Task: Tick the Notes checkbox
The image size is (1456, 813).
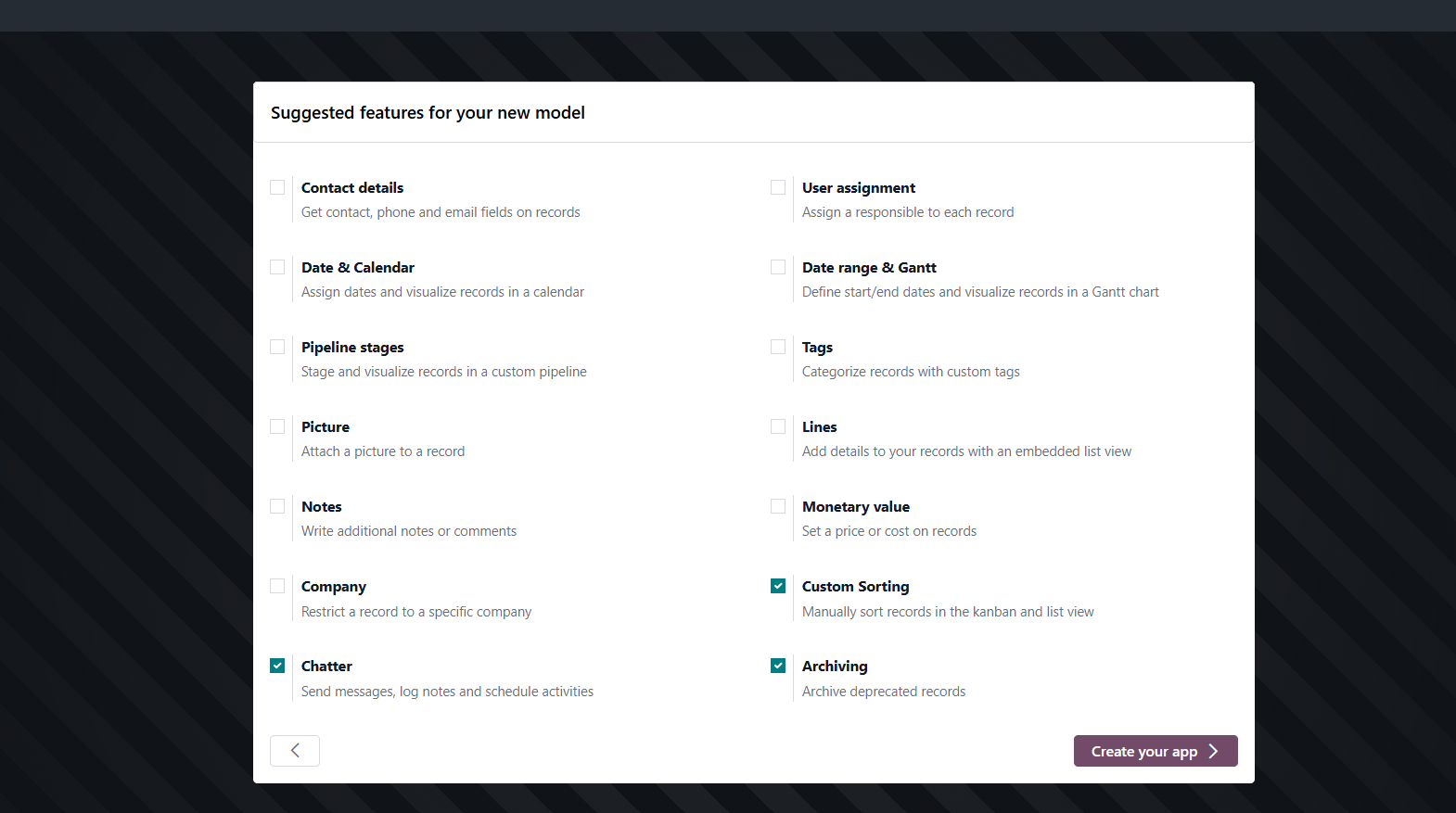Action: pyautogui.click(x=277, y=506)
